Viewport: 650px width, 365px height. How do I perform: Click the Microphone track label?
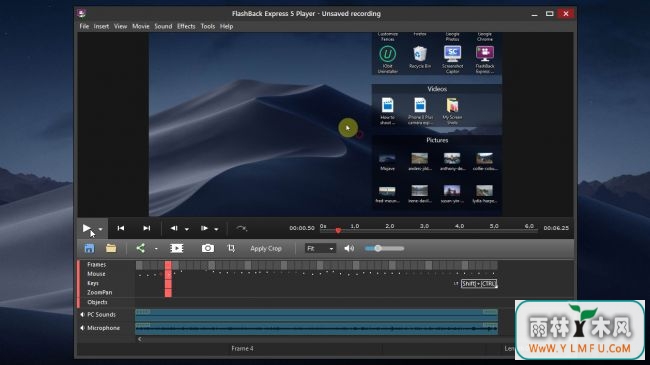[104, 328]
